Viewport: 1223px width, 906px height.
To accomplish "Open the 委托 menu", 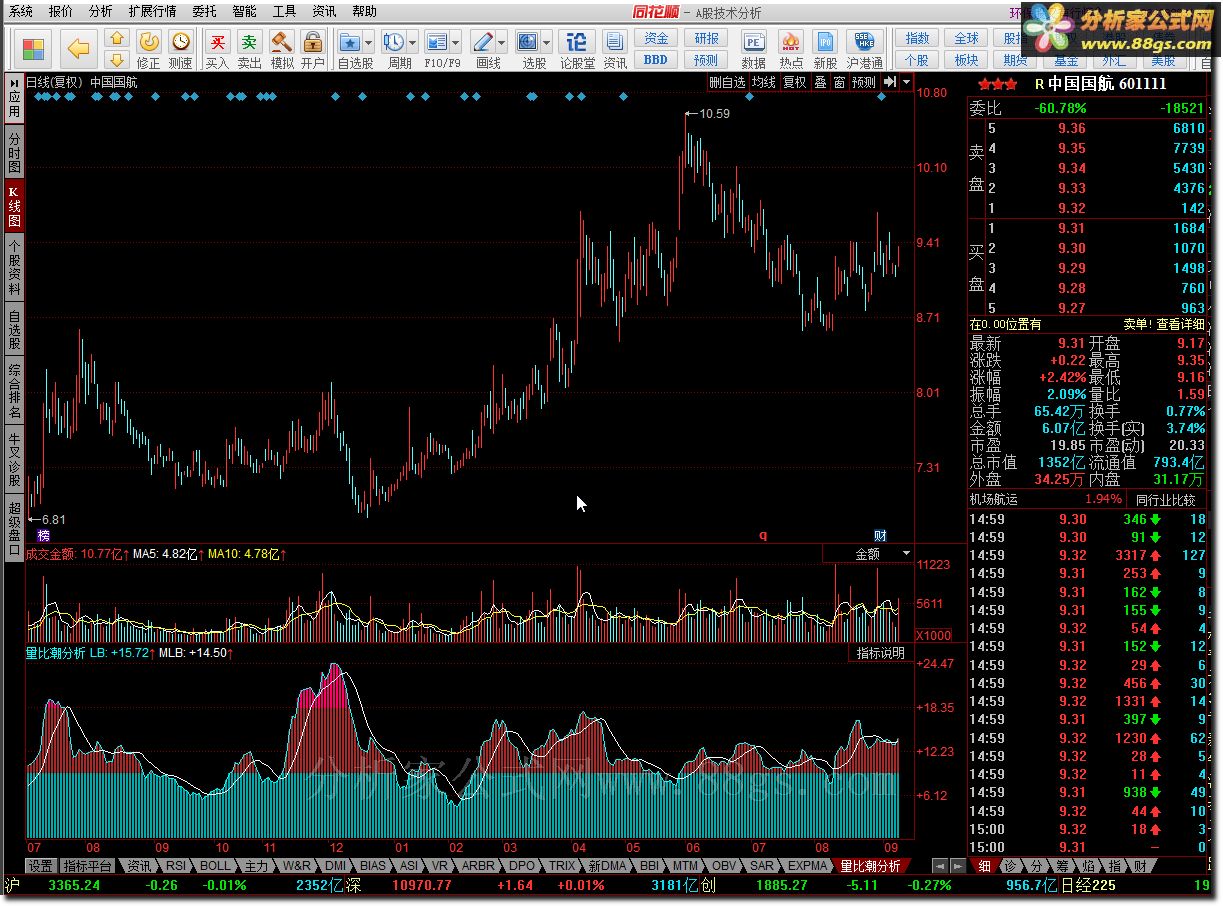I will tap(204, 12).
